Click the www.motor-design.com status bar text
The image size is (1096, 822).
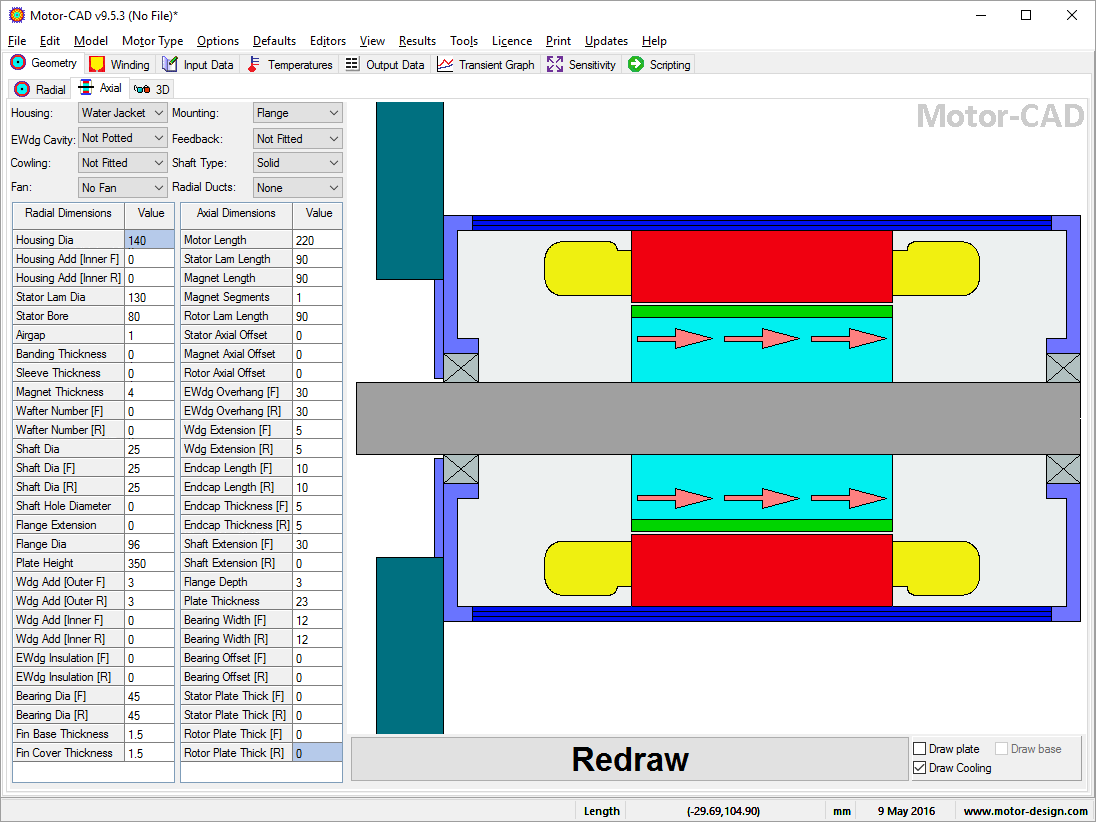click(1025, 811)
